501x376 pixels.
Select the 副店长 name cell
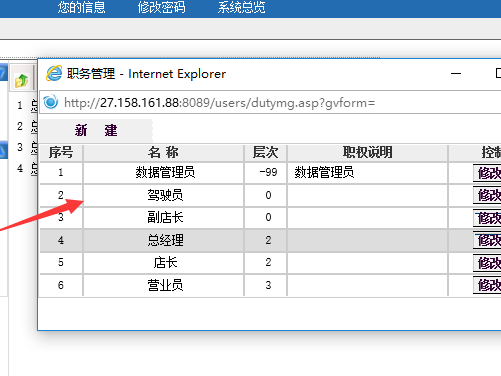[163, 218]
